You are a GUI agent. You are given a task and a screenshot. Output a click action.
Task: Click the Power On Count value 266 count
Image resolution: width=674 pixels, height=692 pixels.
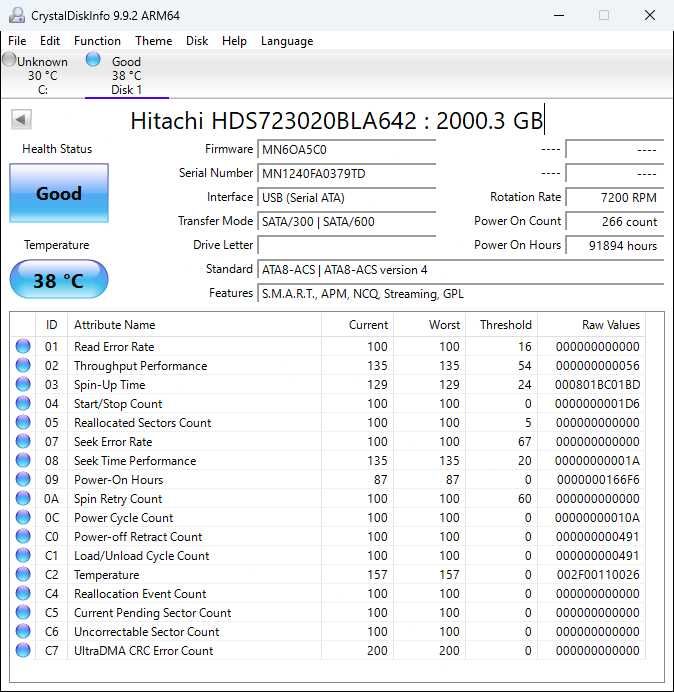(614, 221)
